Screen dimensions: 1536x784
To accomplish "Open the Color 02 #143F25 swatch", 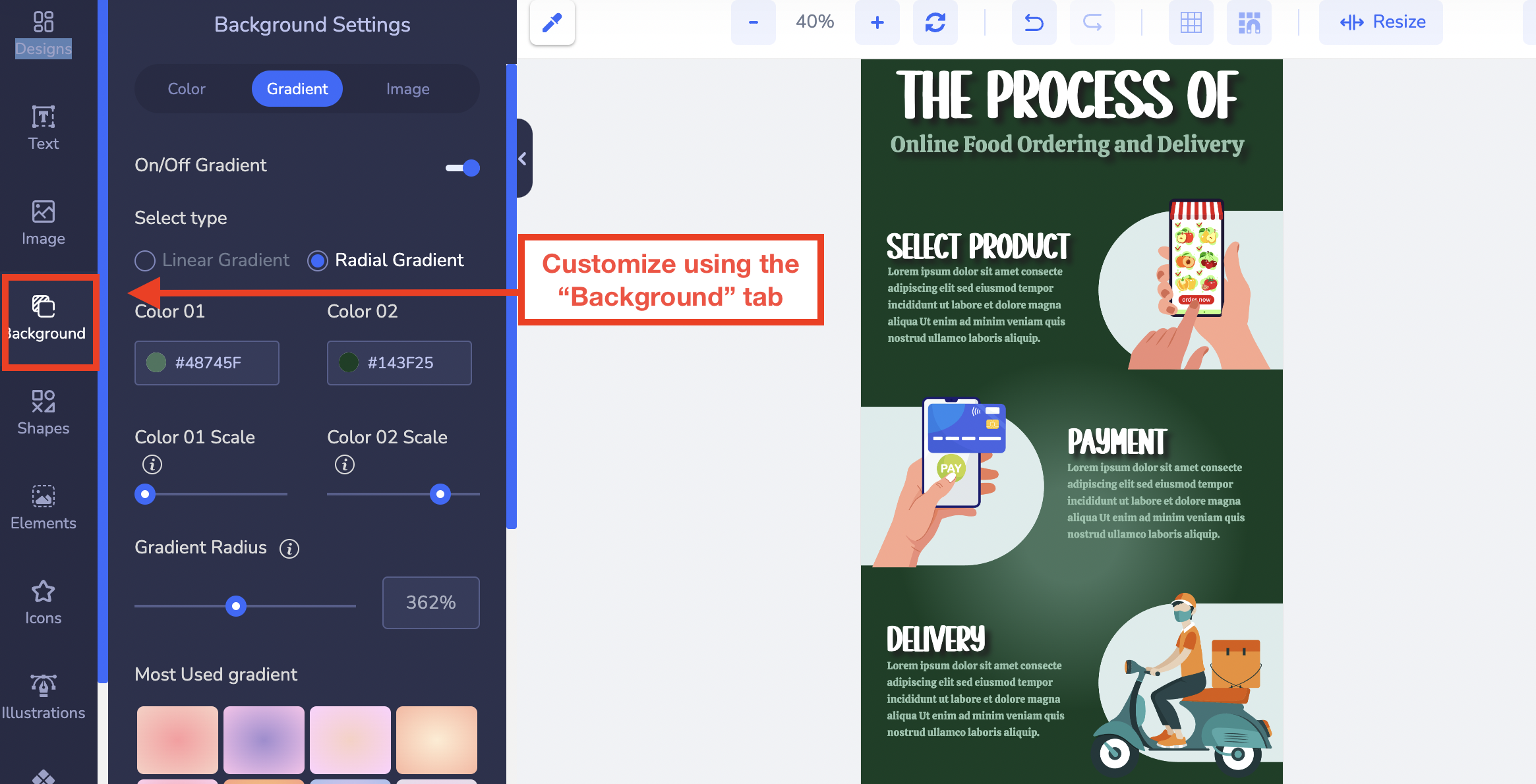I will tap(399, 363).
